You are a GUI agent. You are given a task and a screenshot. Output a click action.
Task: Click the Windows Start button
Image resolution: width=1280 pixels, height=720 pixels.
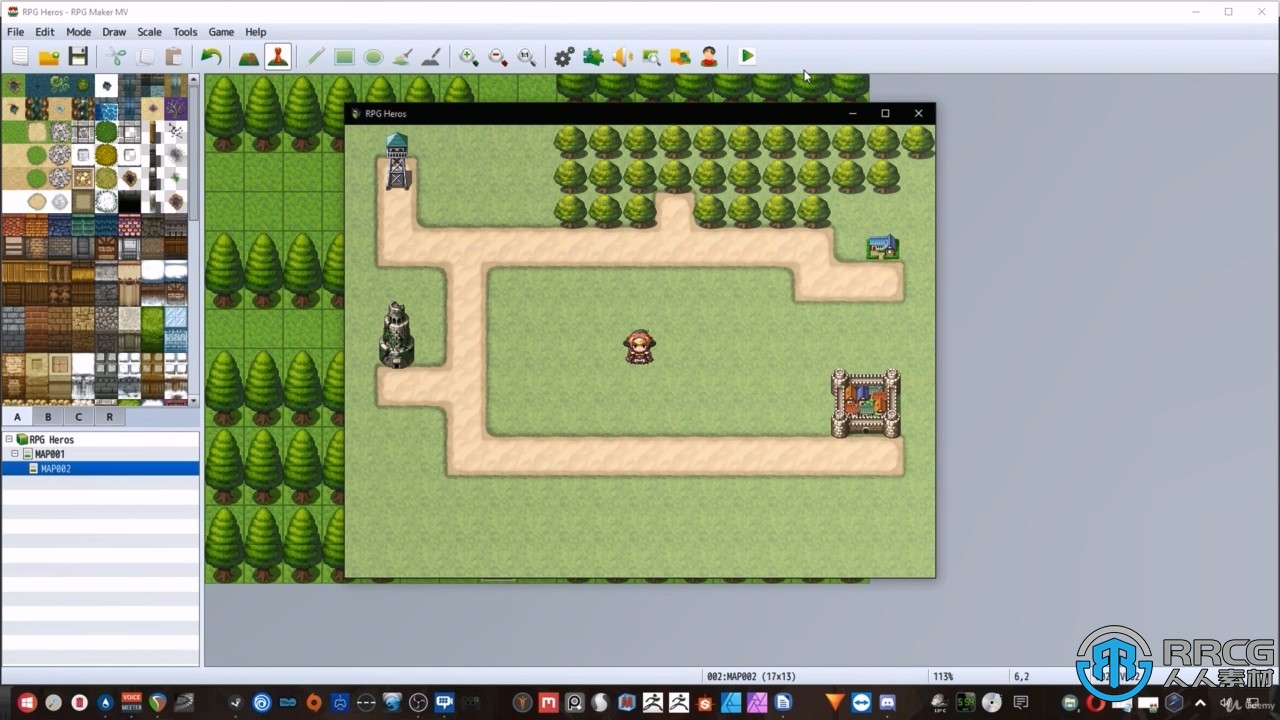point(27,703)
